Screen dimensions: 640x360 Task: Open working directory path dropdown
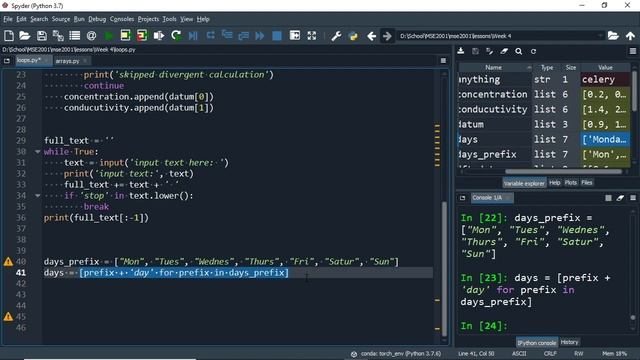600,36
